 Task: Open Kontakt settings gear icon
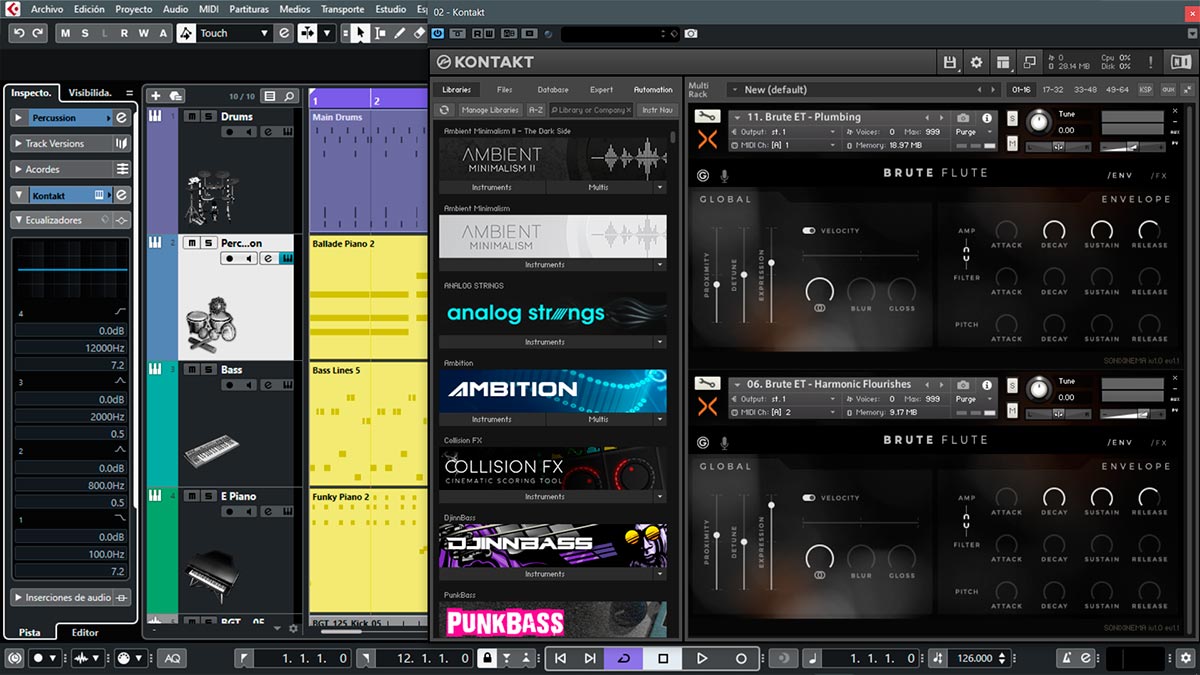tap(977, 62)
